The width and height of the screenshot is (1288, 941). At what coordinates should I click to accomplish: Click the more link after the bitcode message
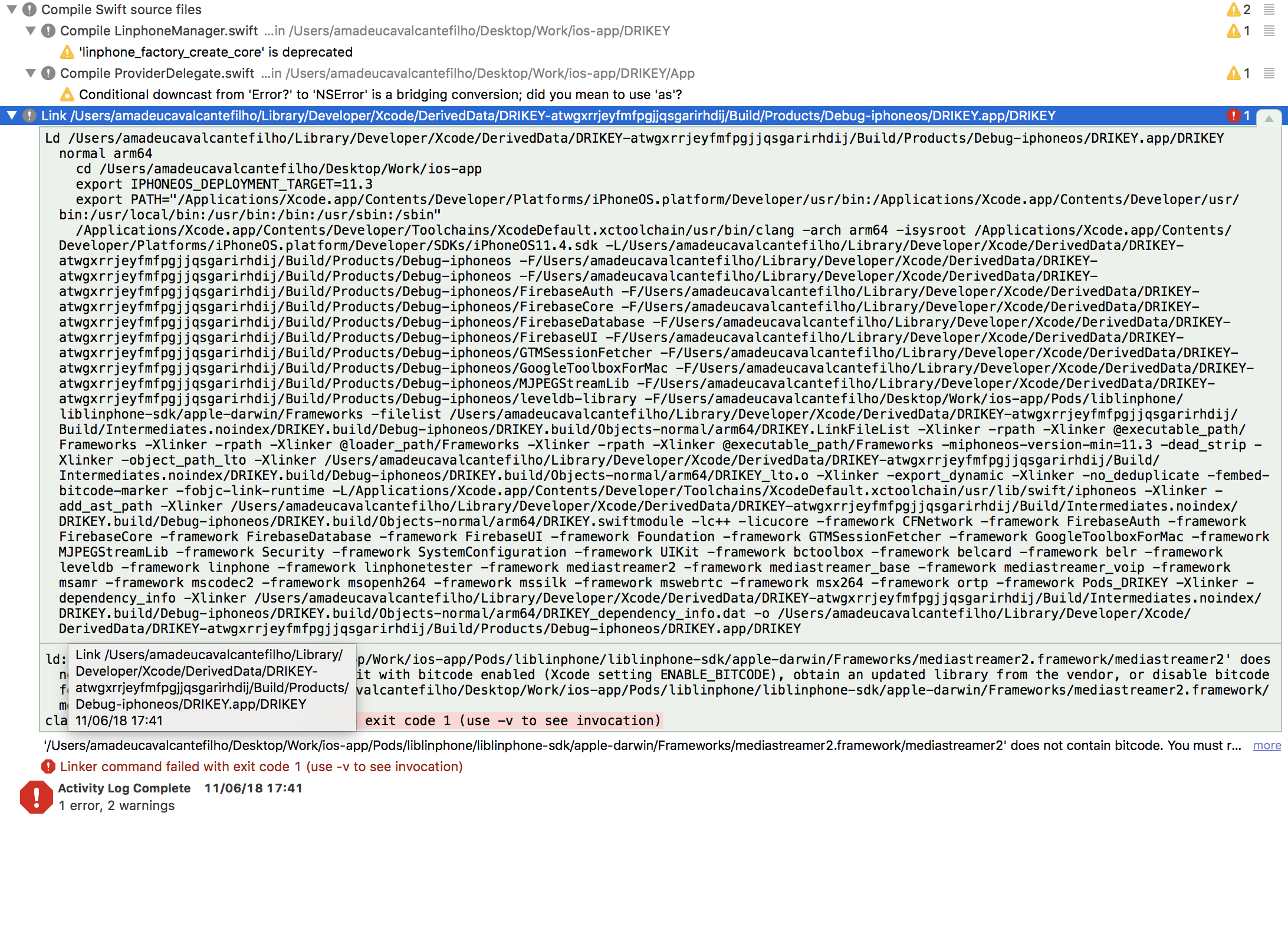(x=1266, y=745)
